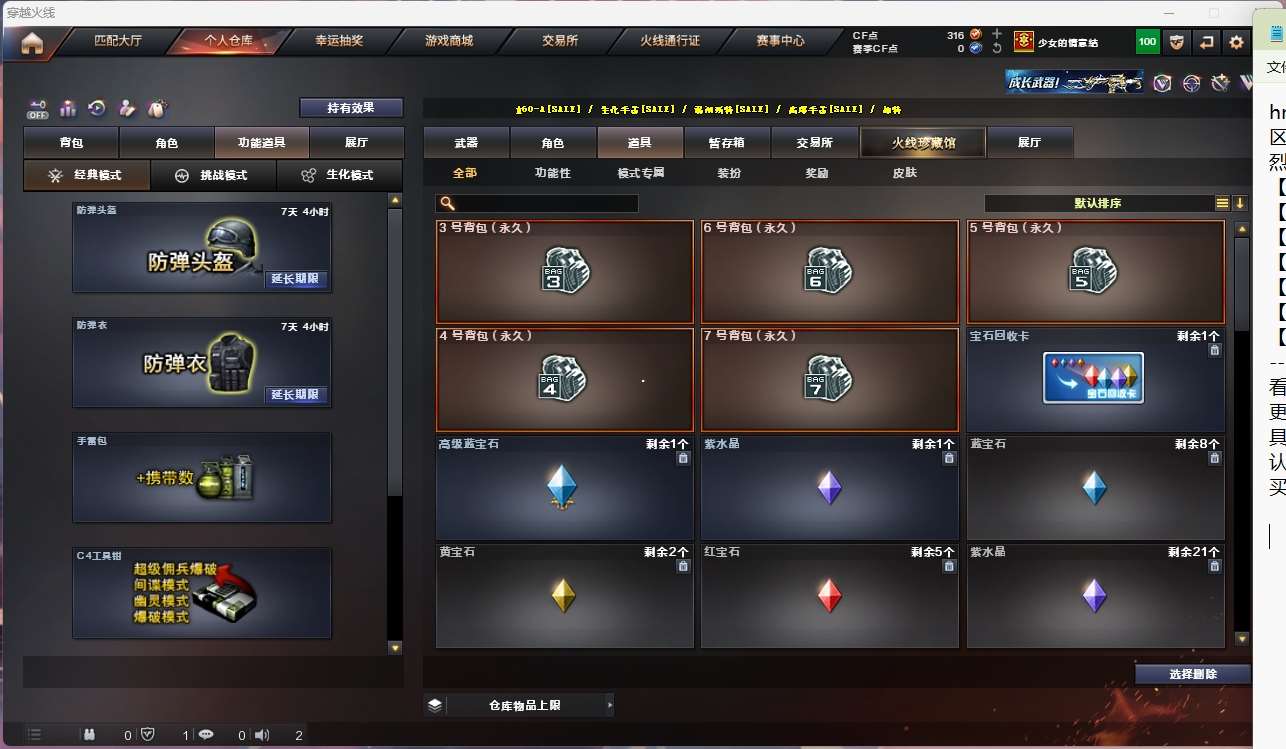Screen dimensions: 1286x749
Task: Click the item search input field
Action: pos(537,203)
